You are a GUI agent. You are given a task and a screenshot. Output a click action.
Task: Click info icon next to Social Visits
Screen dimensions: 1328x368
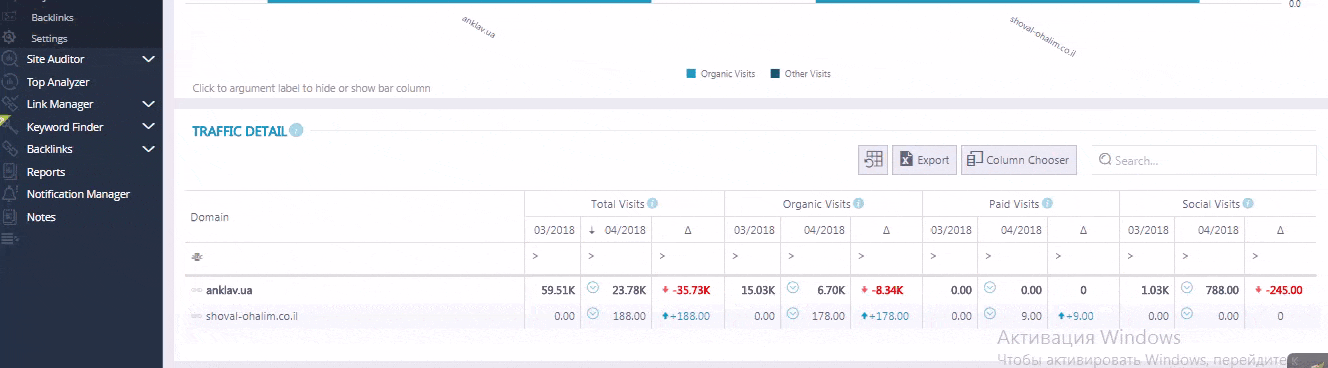[1248, 204]
